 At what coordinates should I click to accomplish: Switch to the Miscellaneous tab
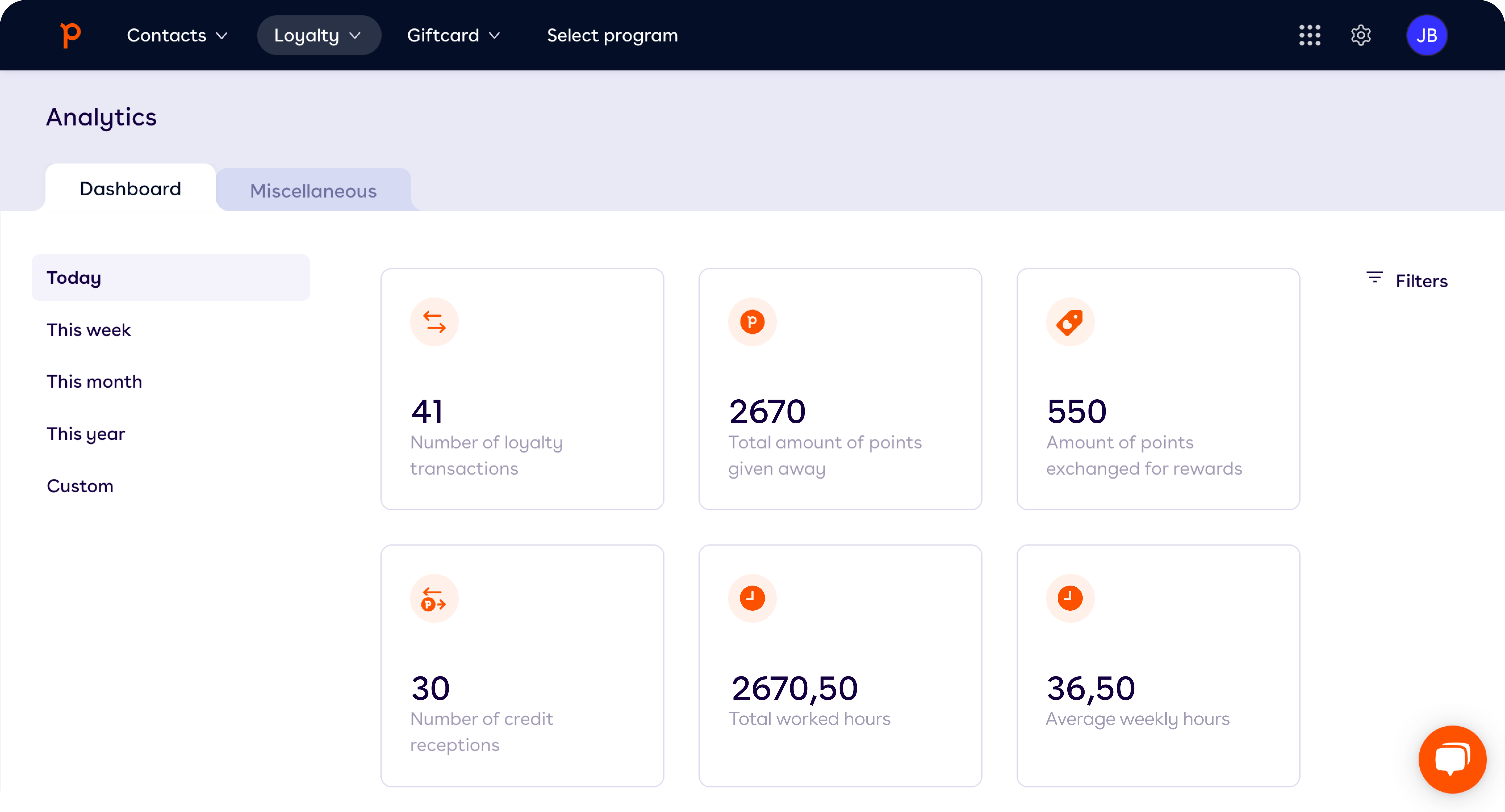(313, 190)
